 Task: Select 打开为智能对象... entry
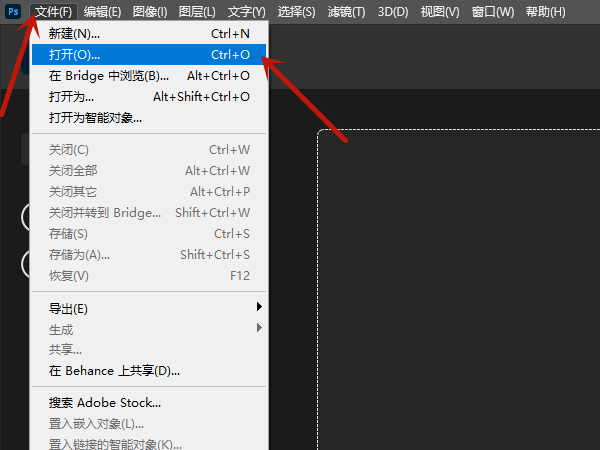(149, 117)
